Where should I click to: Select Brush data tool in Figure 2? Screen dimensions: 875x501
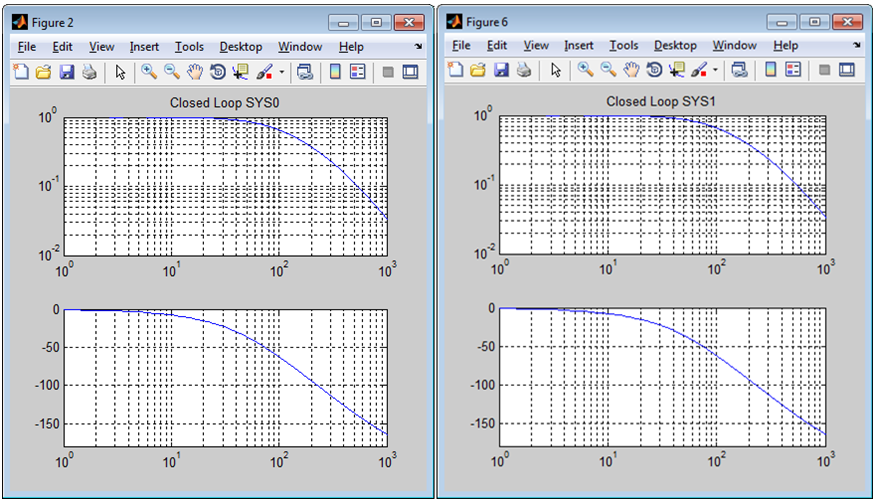[x=264, y=72]
